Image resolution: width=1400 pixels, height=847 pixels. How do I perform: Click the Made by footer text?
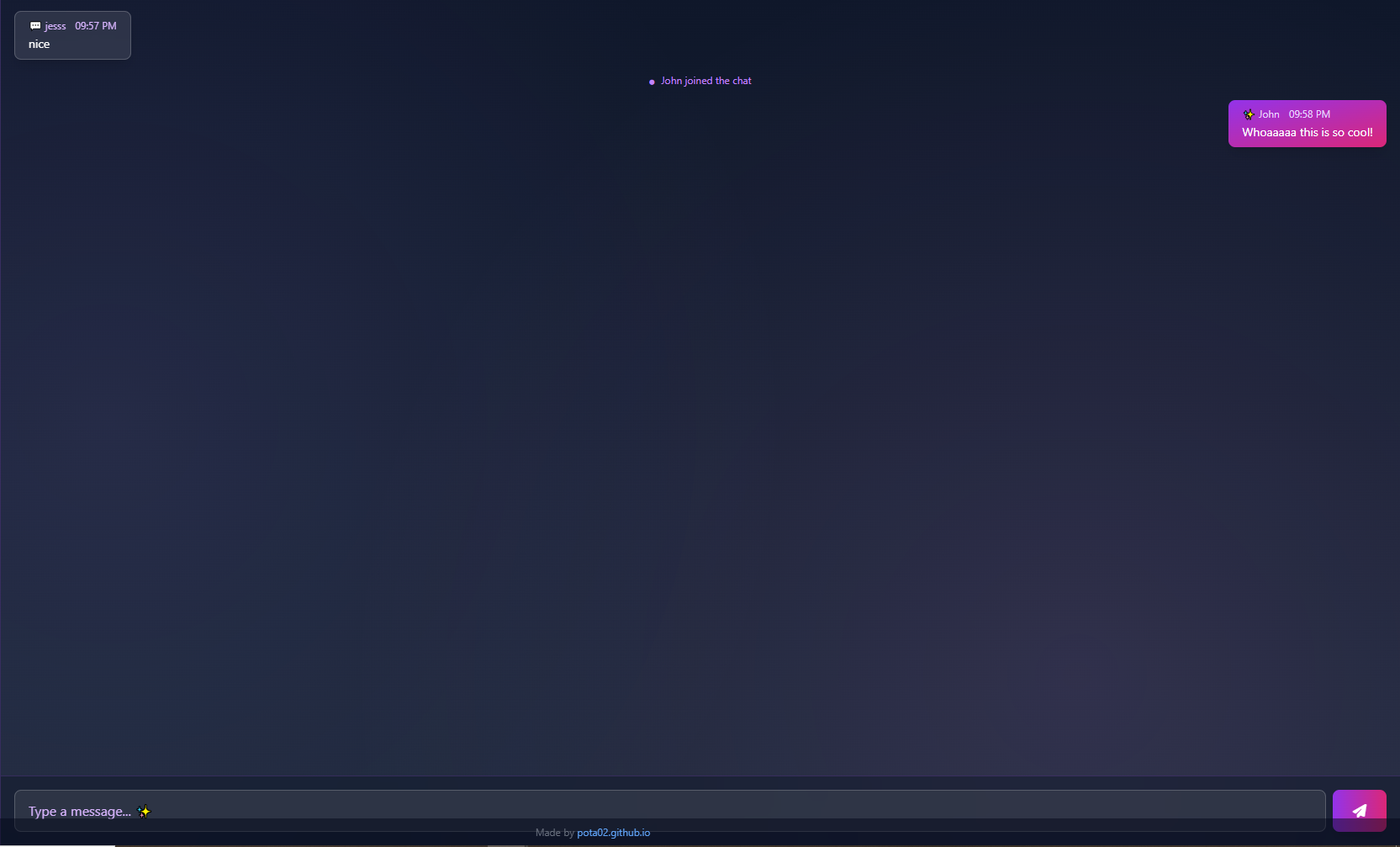click(x=554, y=833)
